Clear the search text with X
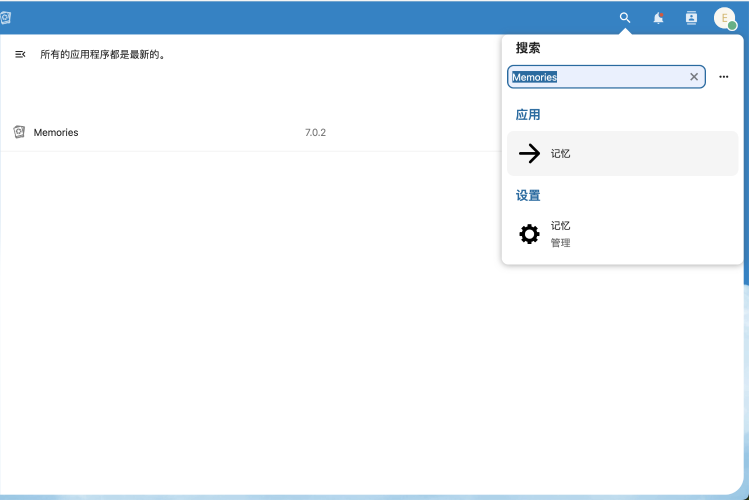Image resolution: width=749 pixels, height=500 pixels. [x=694, y=77]
